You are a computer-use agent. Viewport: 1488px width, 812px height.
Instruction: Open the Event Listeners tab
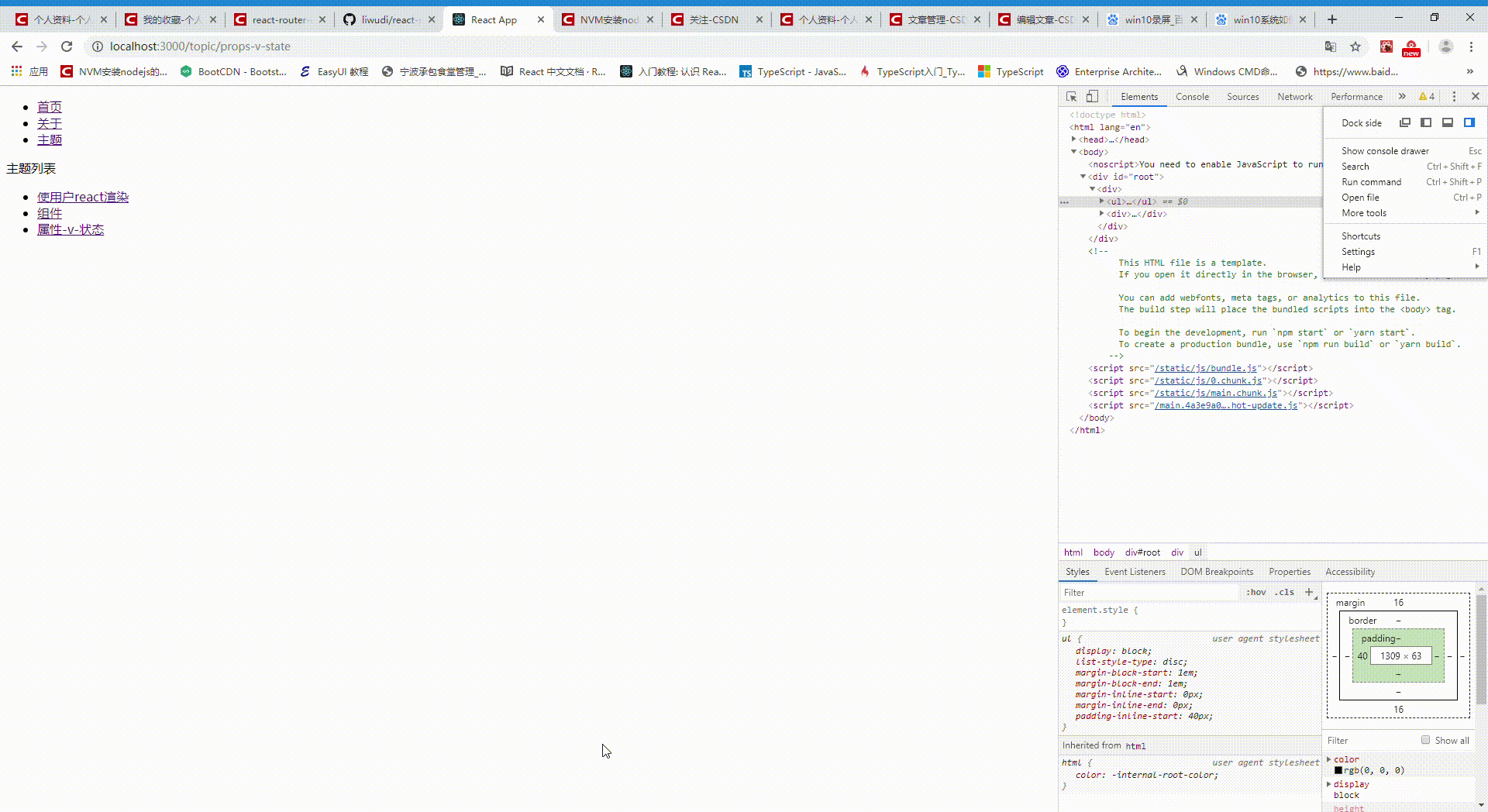tap(1135, 571)
